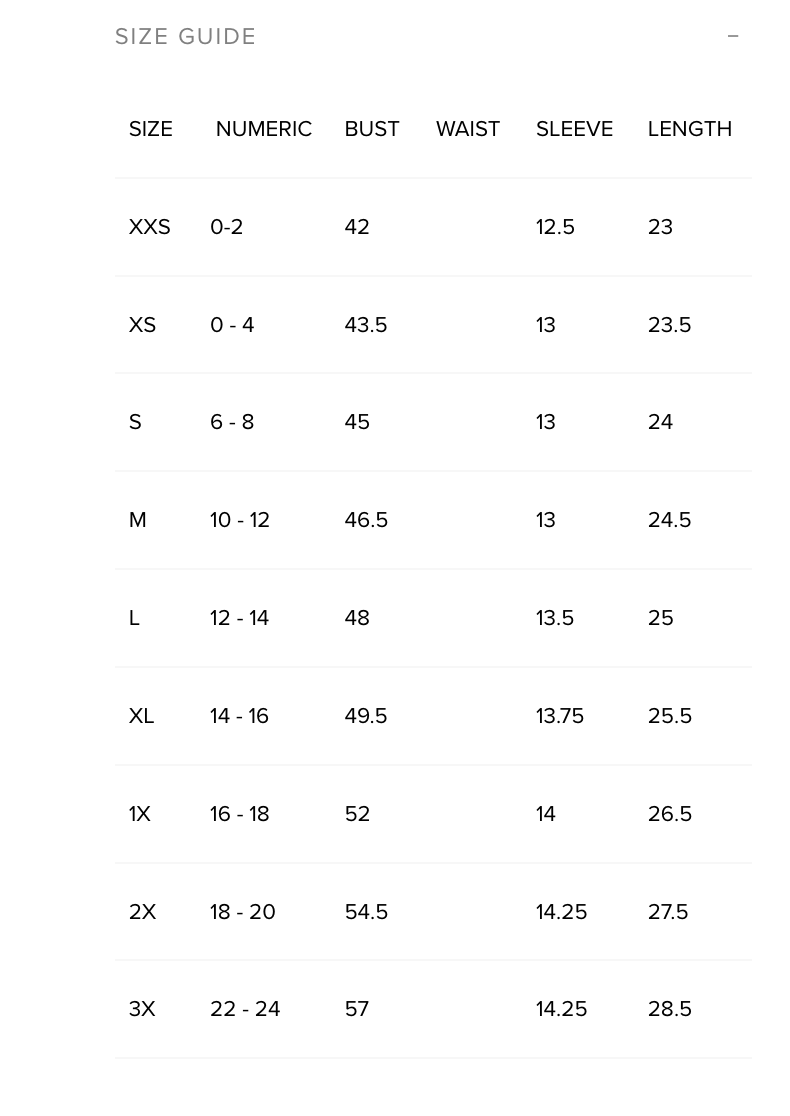Click the sleeve value 13.75
Screen dimensions: 790x1116
(x=560, y=716)
